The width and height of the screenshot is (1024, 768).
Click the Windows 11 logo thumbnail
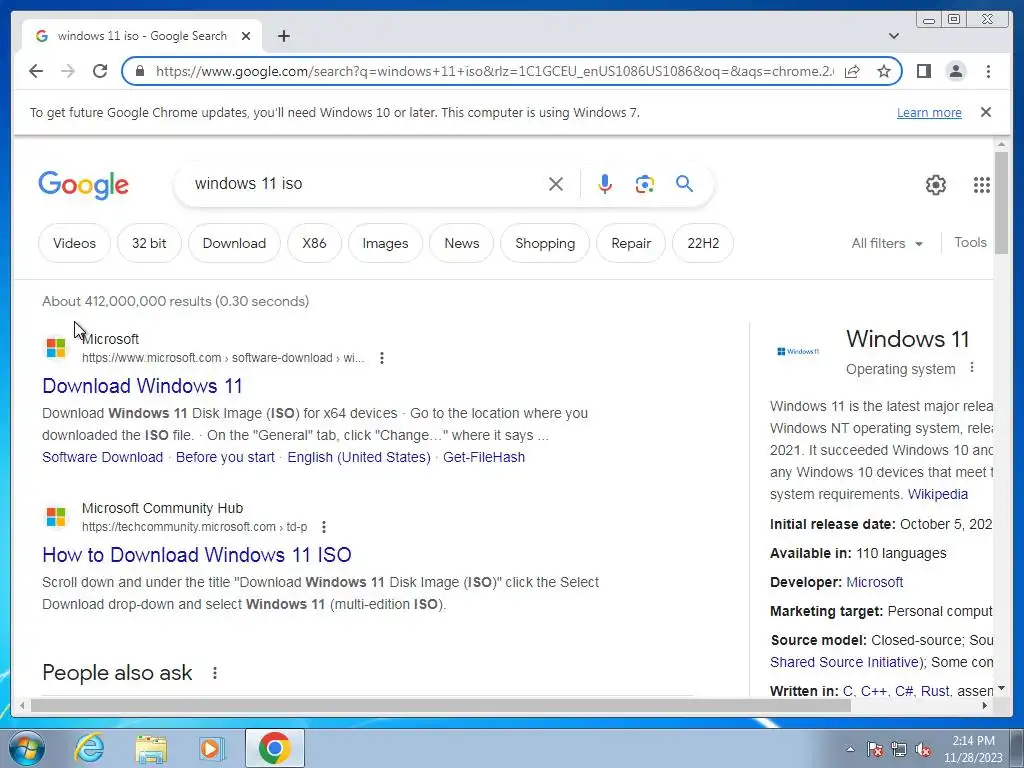(798, 351)
